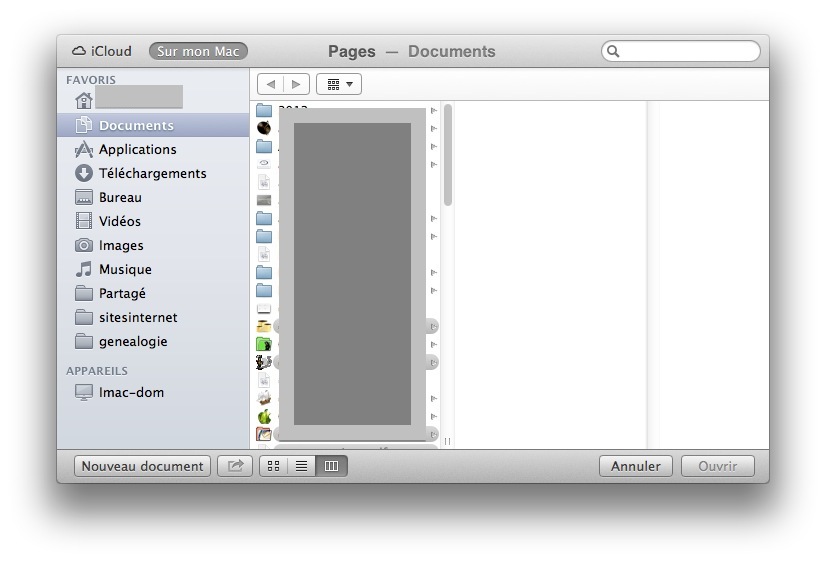Click the file column's vertical scrollbar

[x=448, y=155]
